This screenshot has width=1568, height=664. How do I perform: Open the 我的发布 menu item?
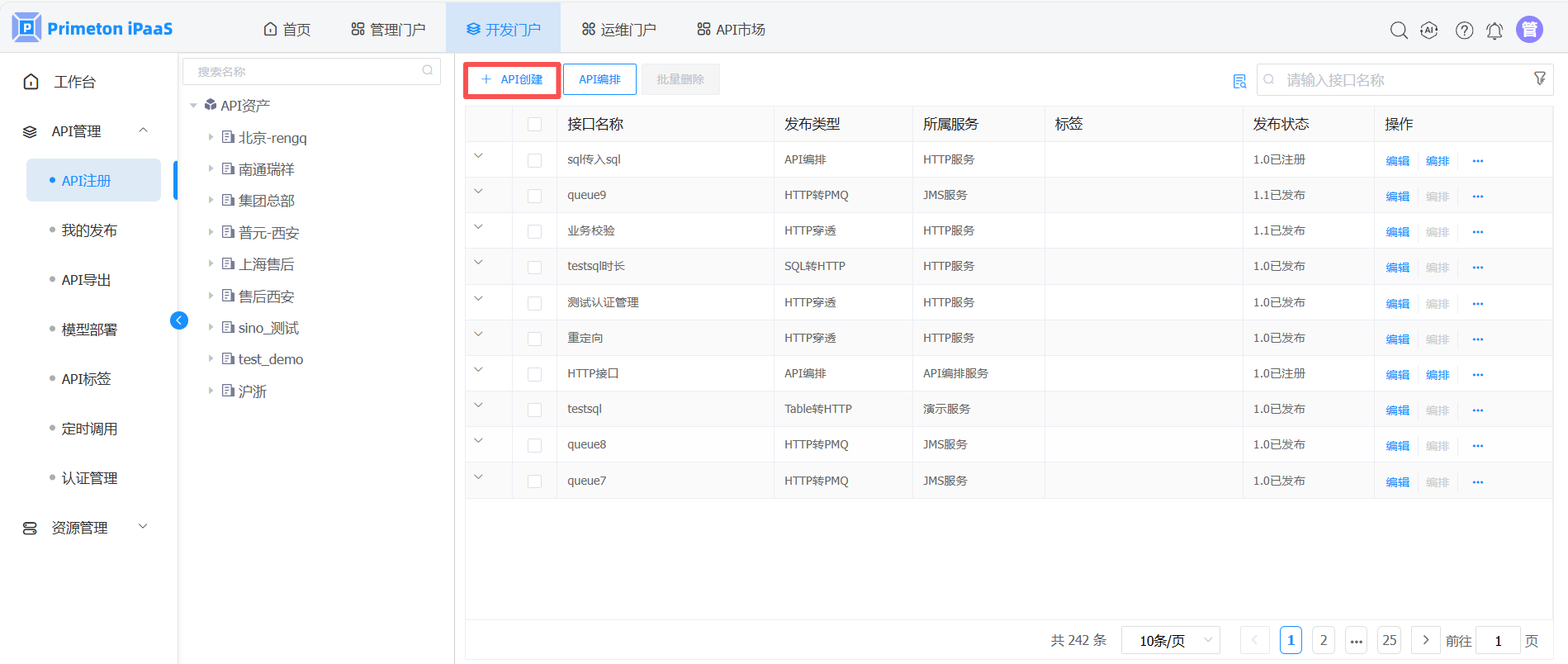(x=89, y=230)
